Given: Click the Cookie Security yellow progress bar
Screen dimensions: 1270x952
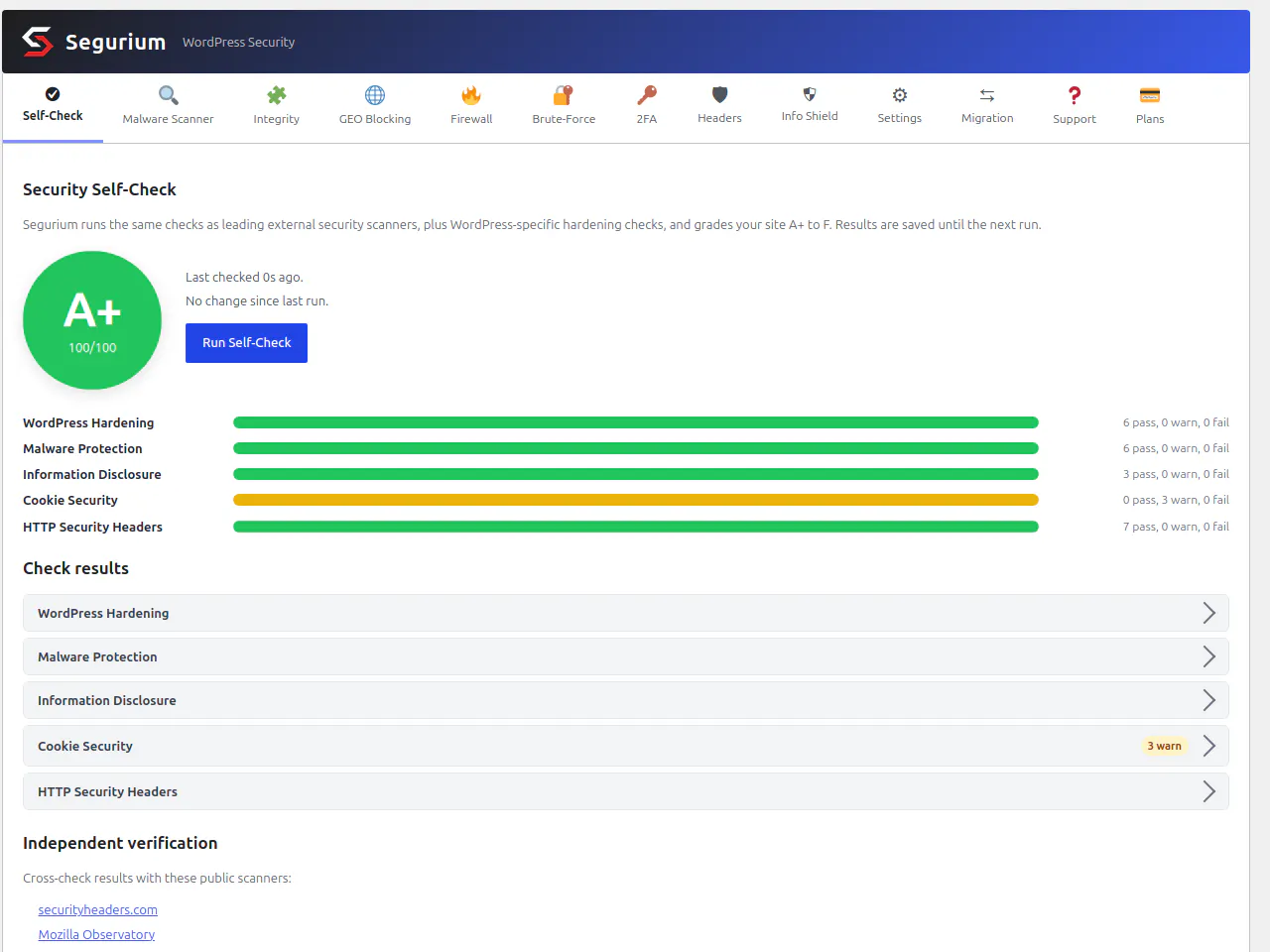Looking at the screenshot, I should point(636,500).
